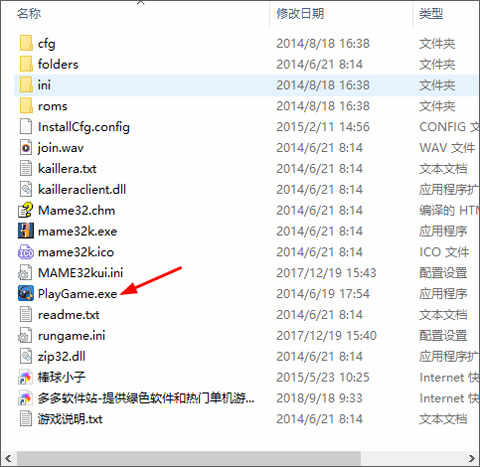The width and height of the screenshot is (480, 467).
Task: Sort by 类型 column header
Action: point(431,14)
